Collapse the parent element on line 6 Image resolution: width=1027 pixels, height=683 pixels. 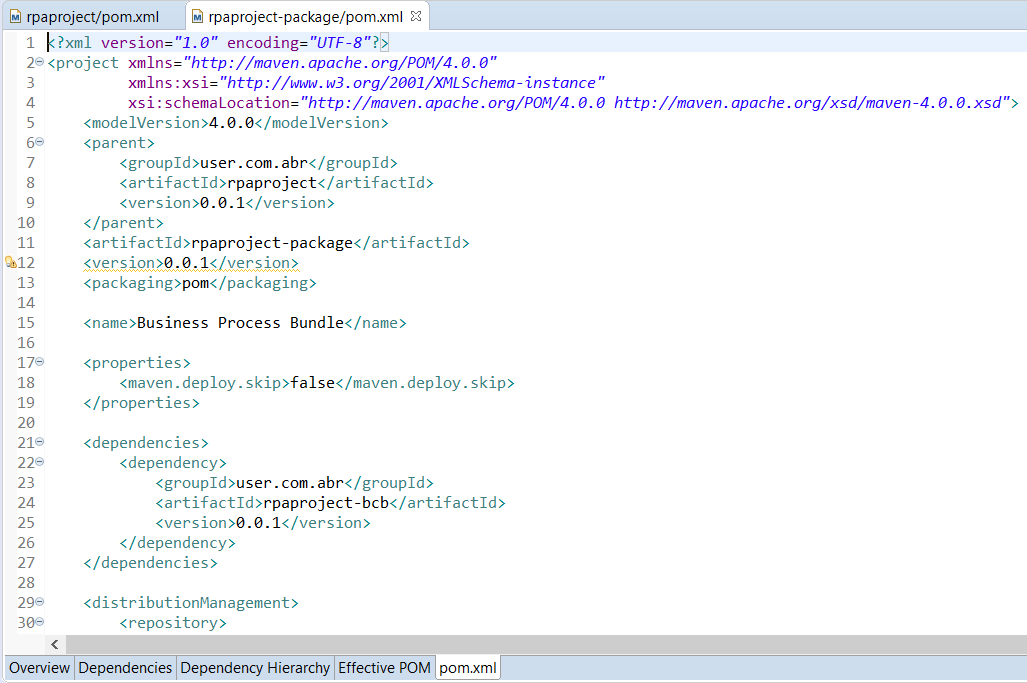(39, 141)
